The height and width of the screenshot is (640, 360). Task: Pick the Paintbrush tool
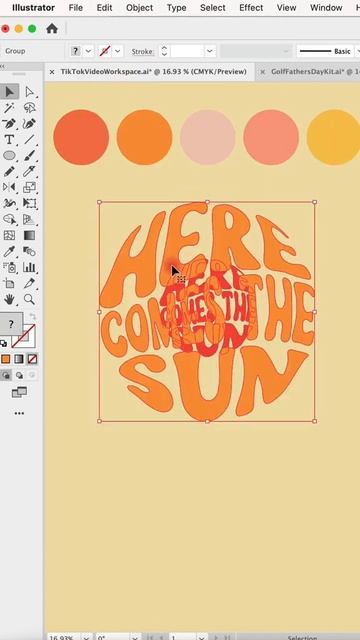point(29,156)
